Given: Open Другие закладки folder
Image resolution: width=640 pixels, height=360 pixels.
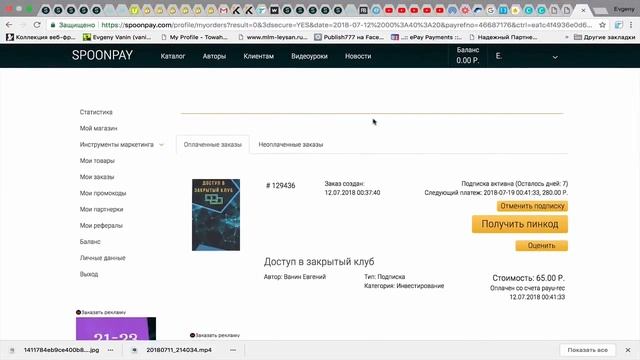Looking at the screenshot, I should click(604, 37).
